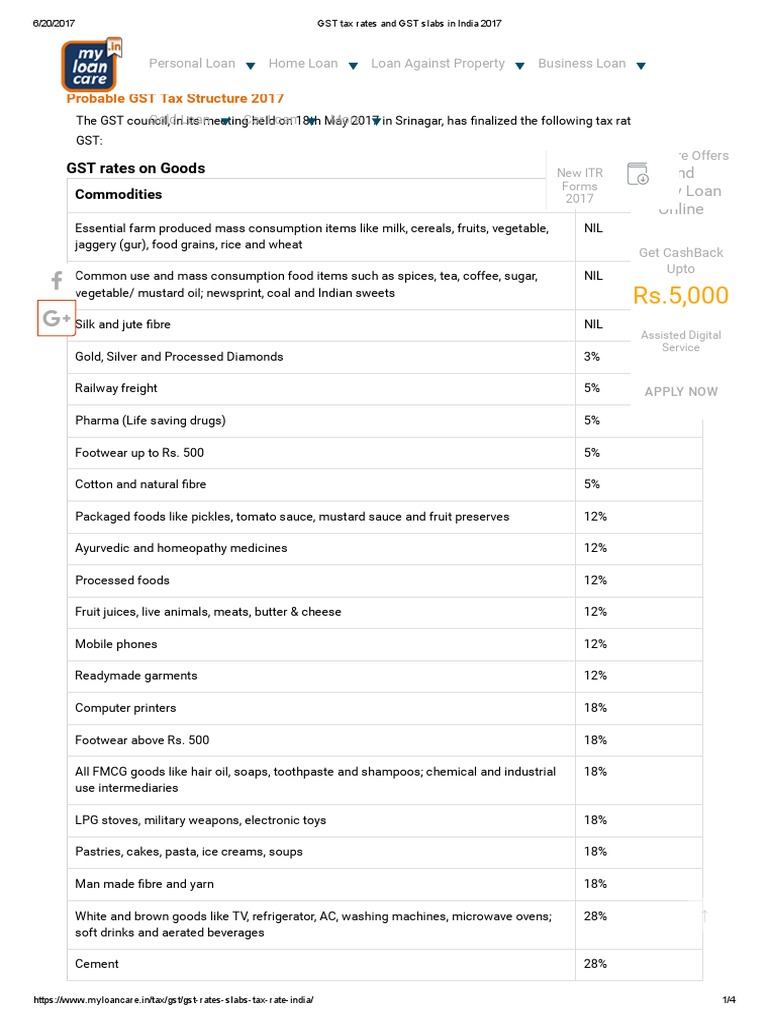Click the Rs.5,000 cashback offer
The image size is (768, 1024).
pos(681,296)
